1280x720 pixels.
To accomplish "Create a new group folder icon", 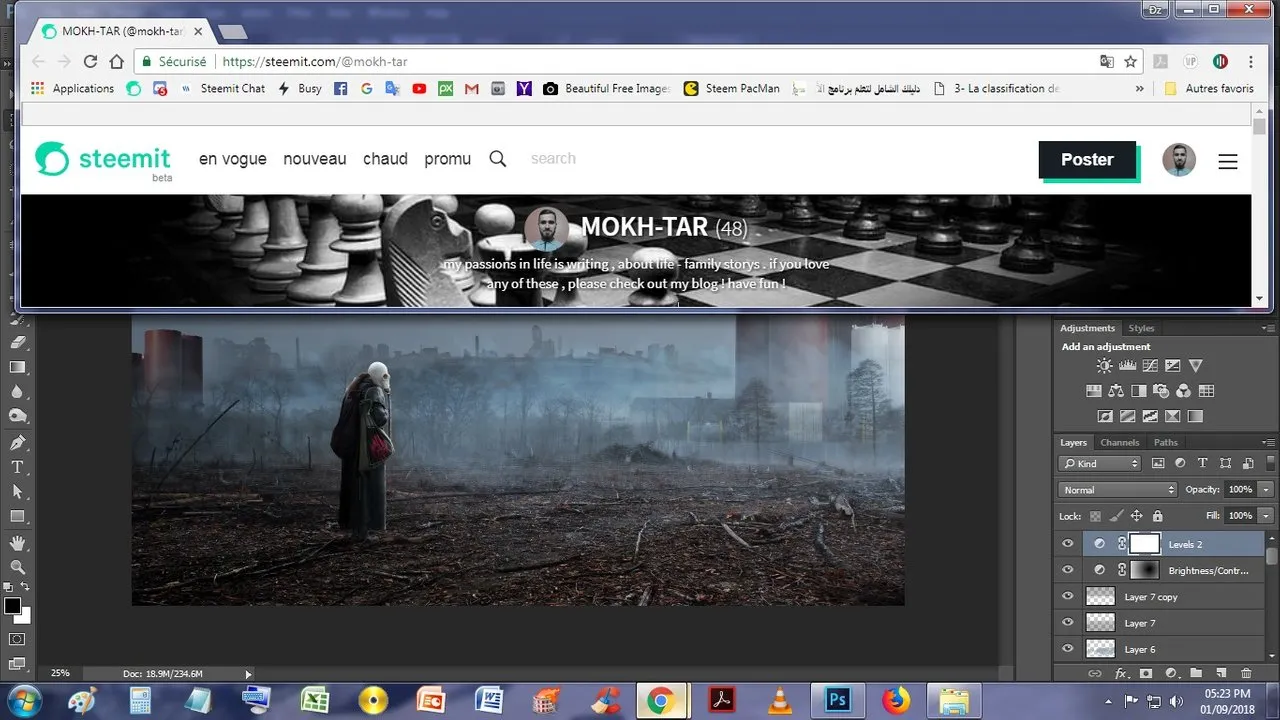I will tap(1195, 674).
